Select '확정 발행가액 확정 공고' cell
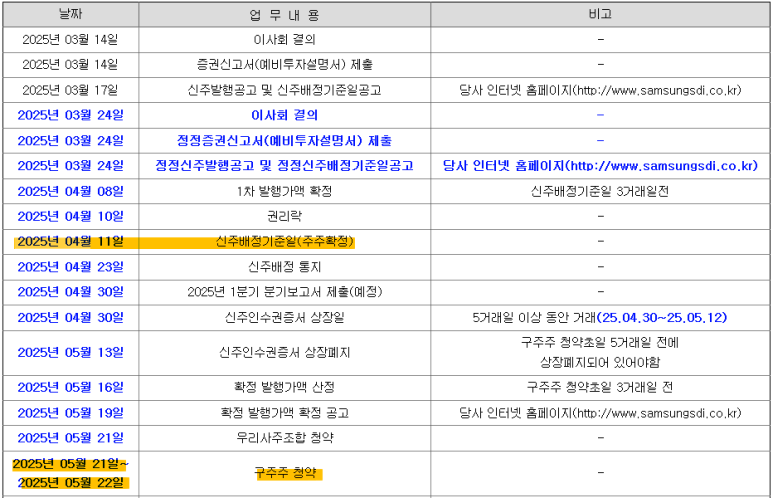 tap(284, 413)
